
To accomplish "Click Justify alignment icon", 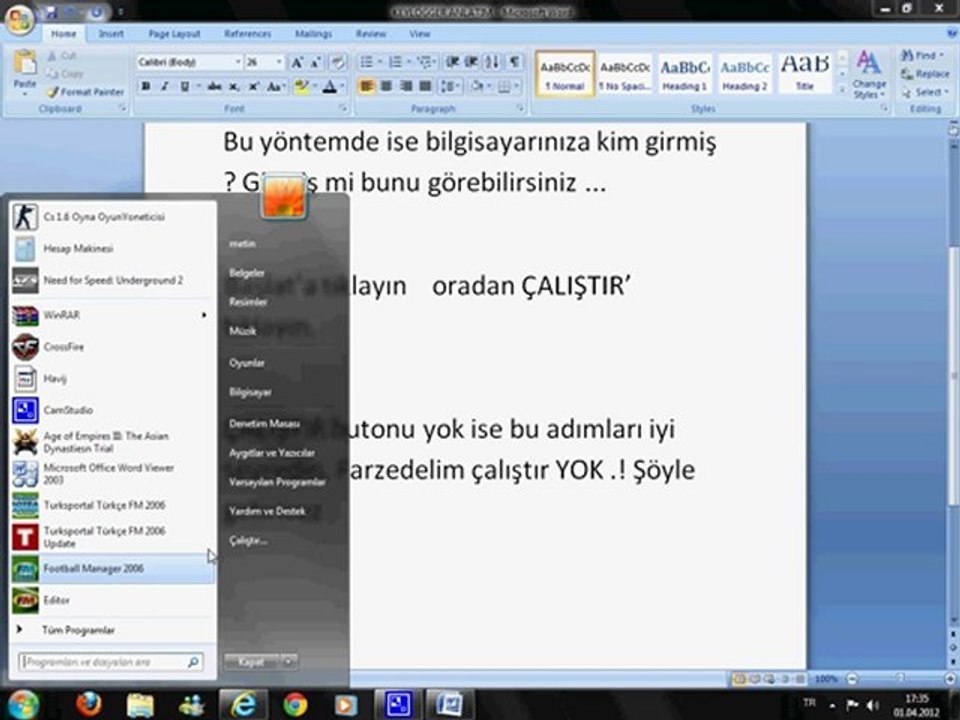I will 425,86.
